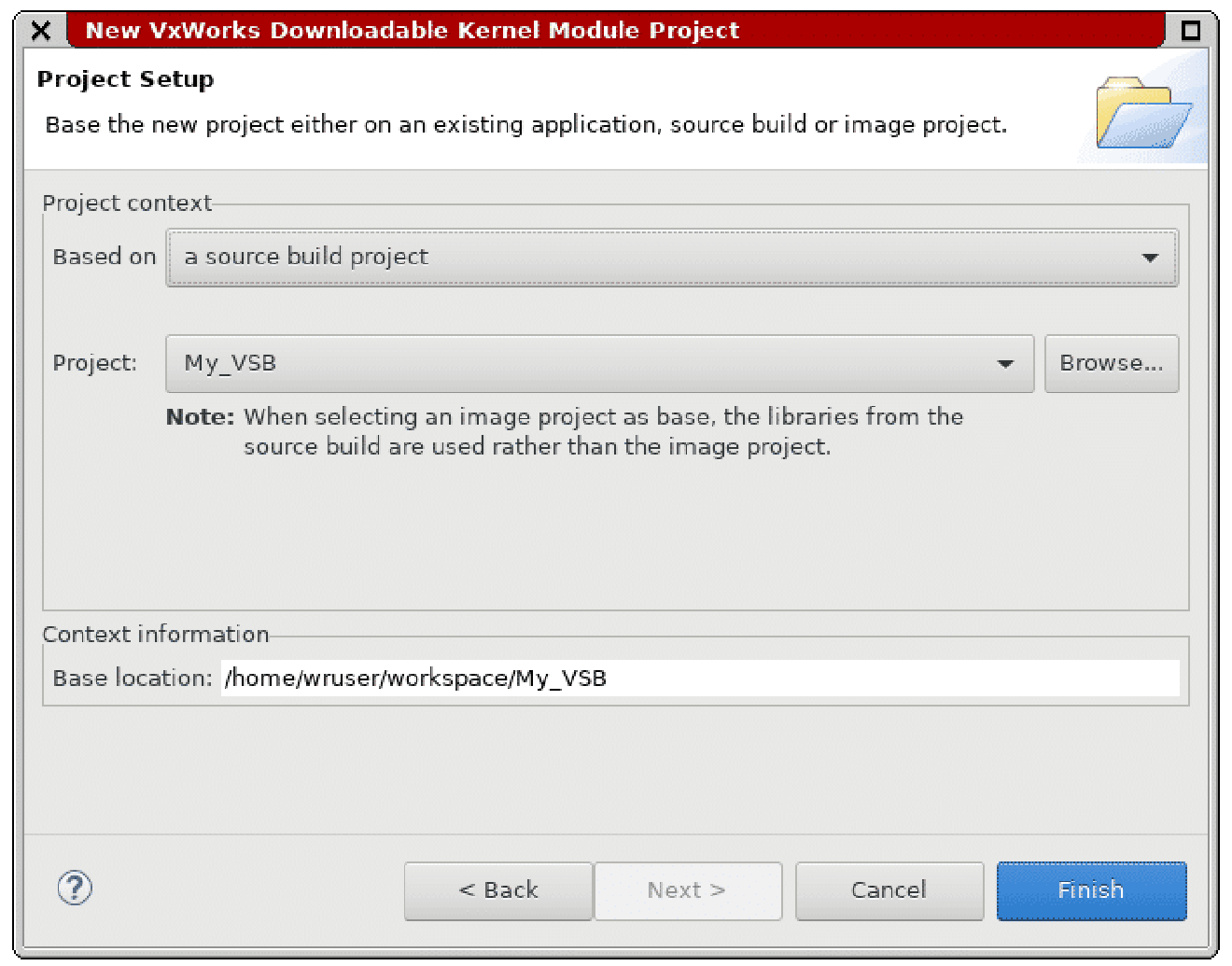The width and height of the screenshot is (1232, 966).
Task: Click the X close icon on title bar
Action: [41, 30]
